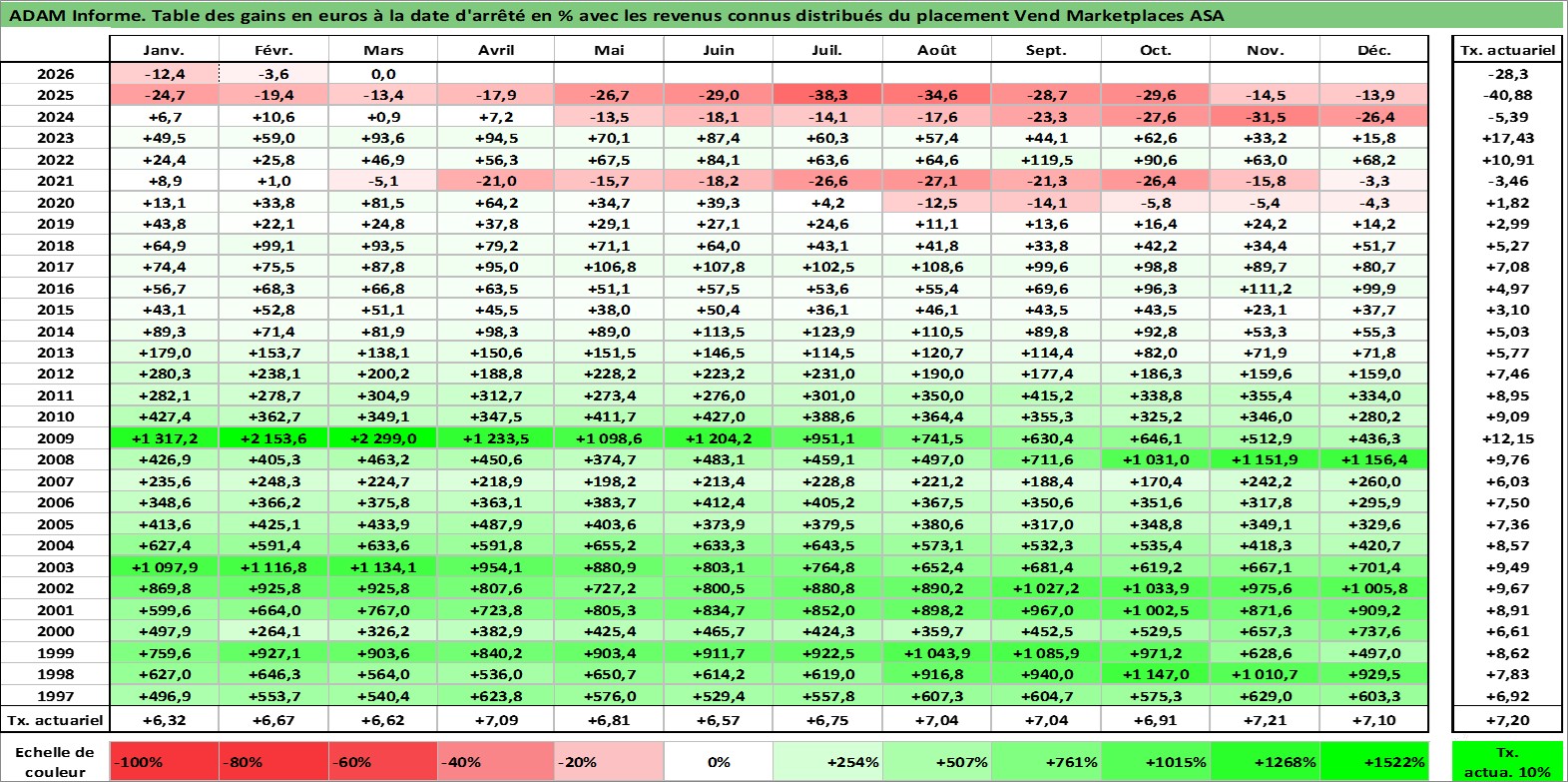The width and height of the screenshot is (1568, 782).
Task: Click the '+1 317,2' cell in 2009
Action: (x=164, y=438)
